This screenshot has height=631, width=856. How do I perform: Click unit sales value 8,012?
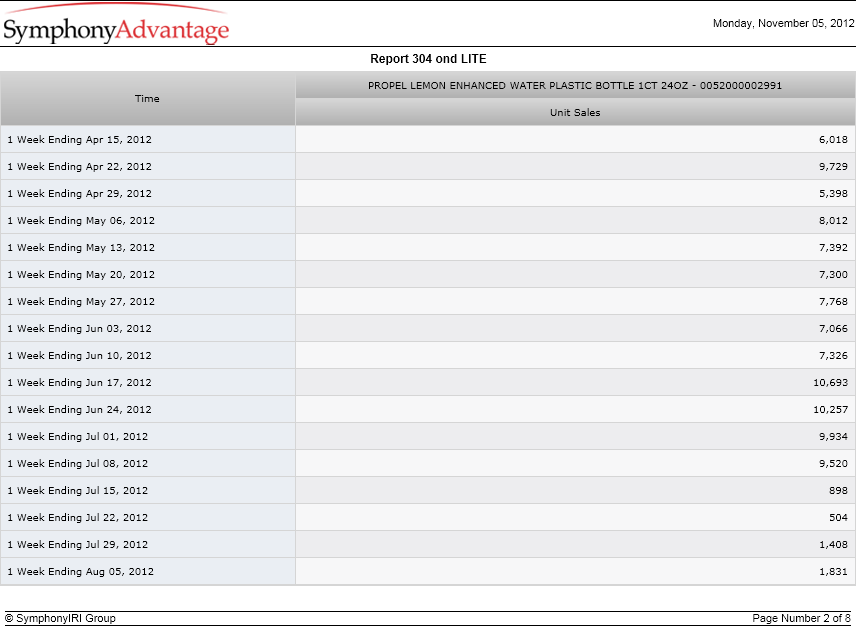pos(833,221)
